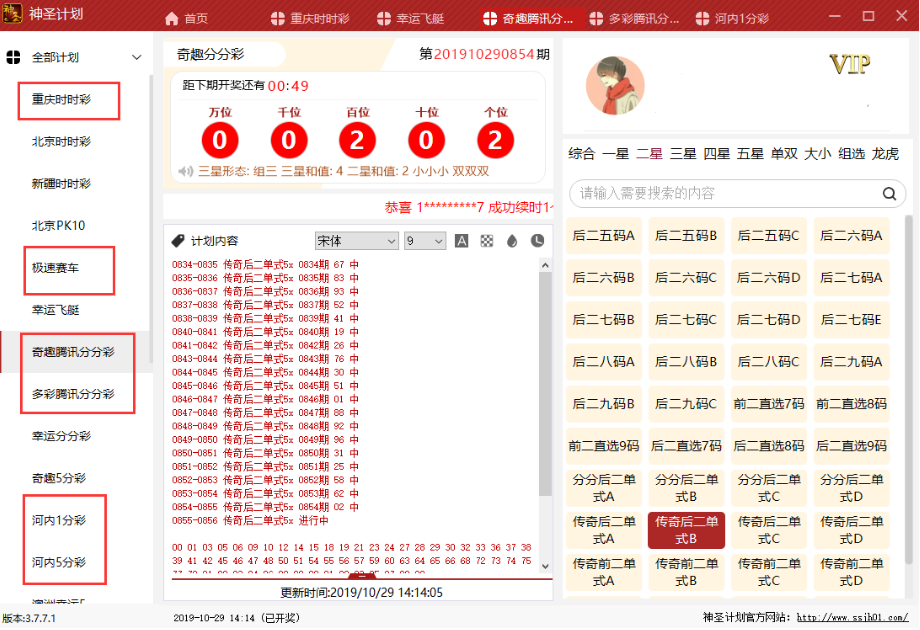Open the 宋体 font dropdown
The height and width of the screenshot is (630, 920).
[356, 241]
